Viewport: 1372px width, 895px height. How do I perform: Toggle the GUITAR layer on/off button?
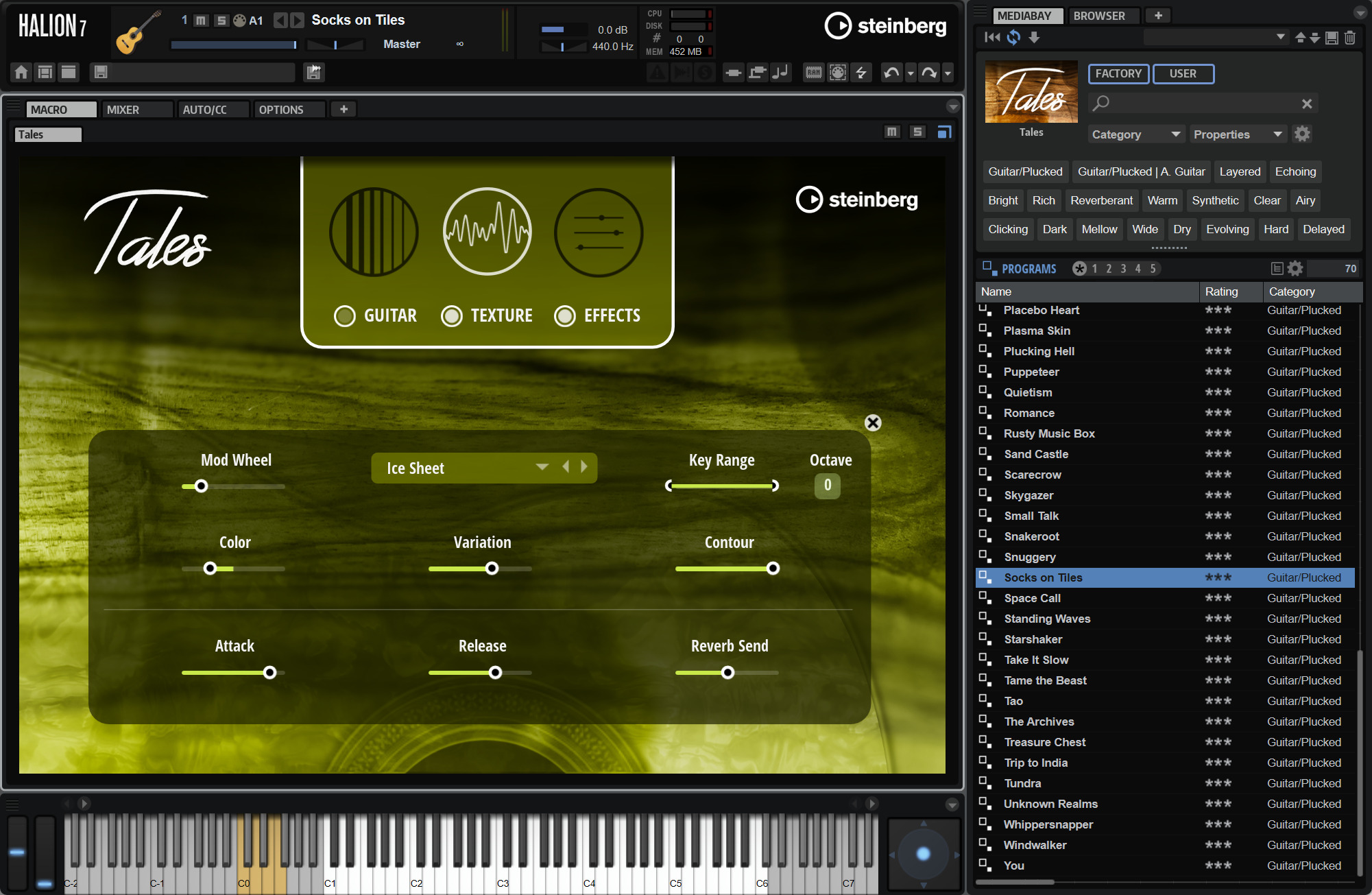344,316
